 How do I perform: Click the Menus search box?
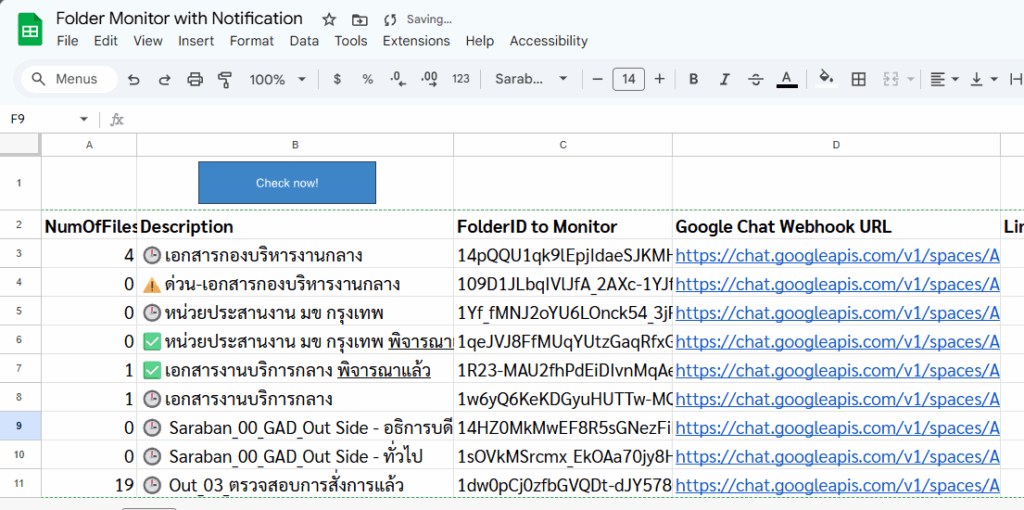[x=69, y=79]
